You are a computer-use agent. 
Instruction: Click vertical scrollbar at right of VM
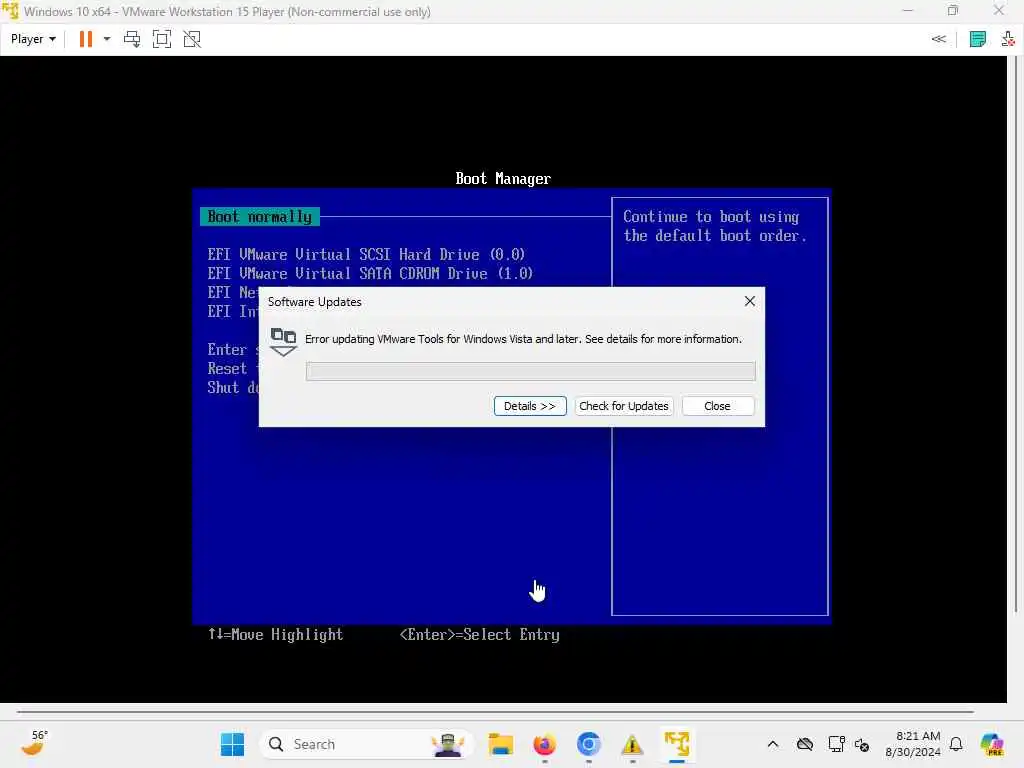(1016, 334)
